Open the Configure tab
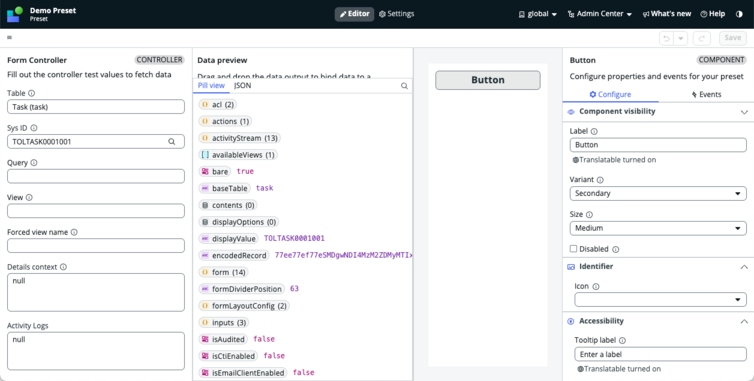754x381 pixels. 610,94
